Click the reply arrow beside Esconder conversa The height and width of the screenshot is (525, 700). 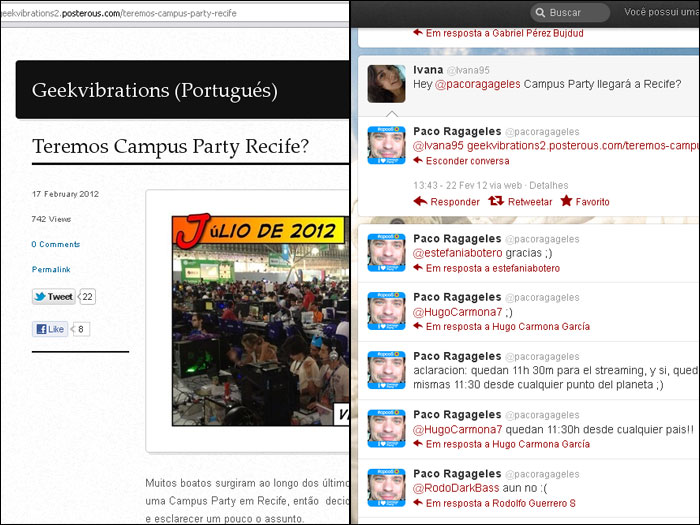tap(418, 160)
